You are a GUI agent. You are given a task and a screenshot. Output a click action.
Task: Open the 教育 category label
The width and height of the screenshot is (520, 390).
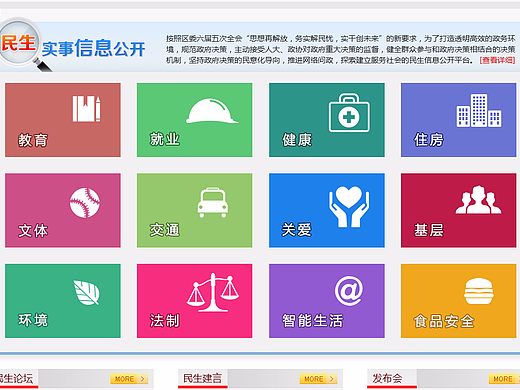point(33,140)
